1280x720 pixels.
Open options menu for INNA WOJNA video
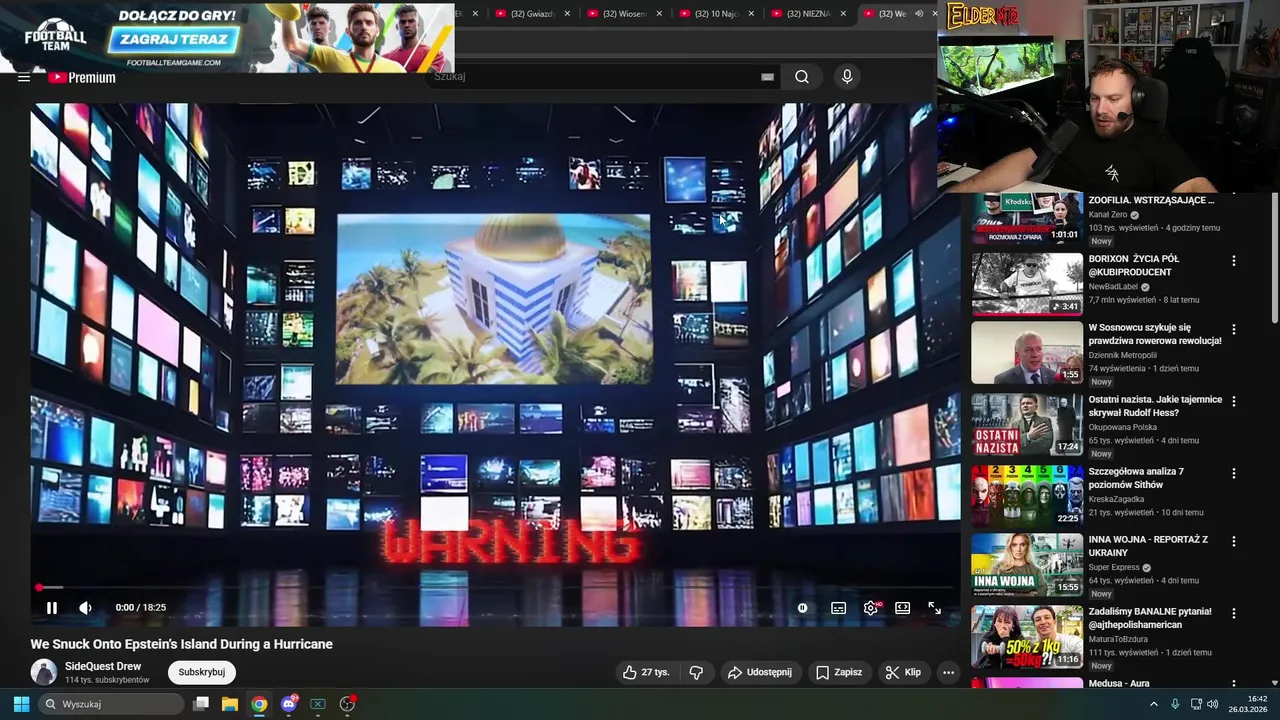[1233, 541]
